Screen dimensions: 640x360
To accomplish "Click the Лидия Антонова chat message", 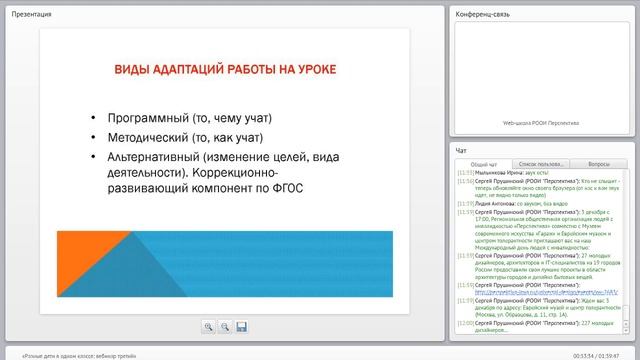I will click(x=513, y=203).
